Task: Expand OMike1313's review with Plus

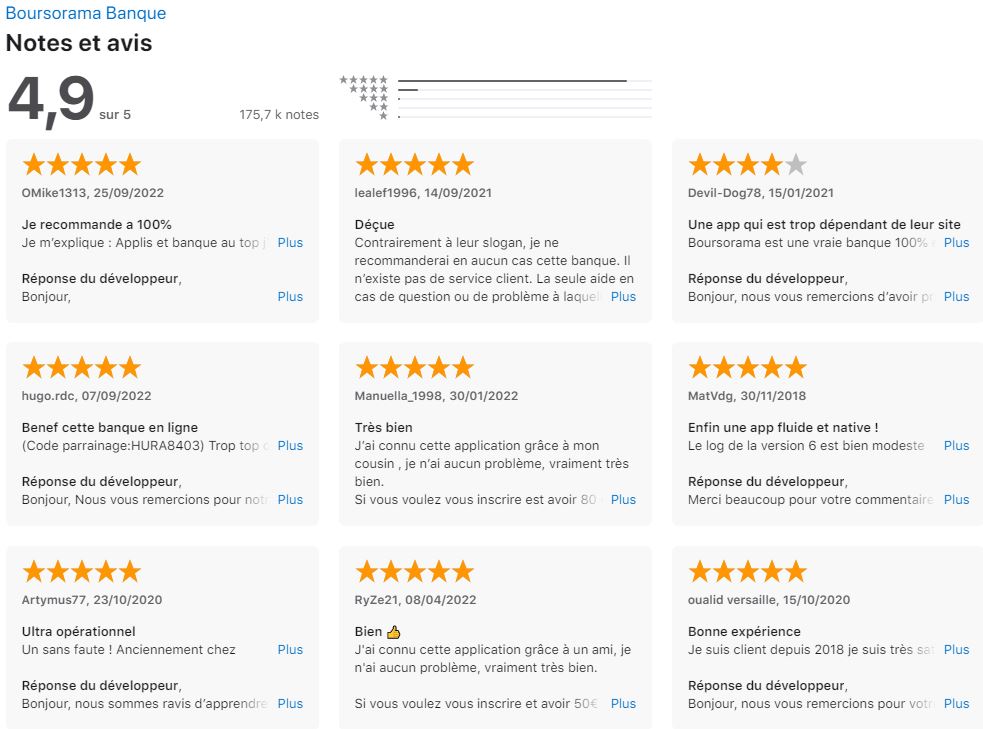Action: pos(290,243)
